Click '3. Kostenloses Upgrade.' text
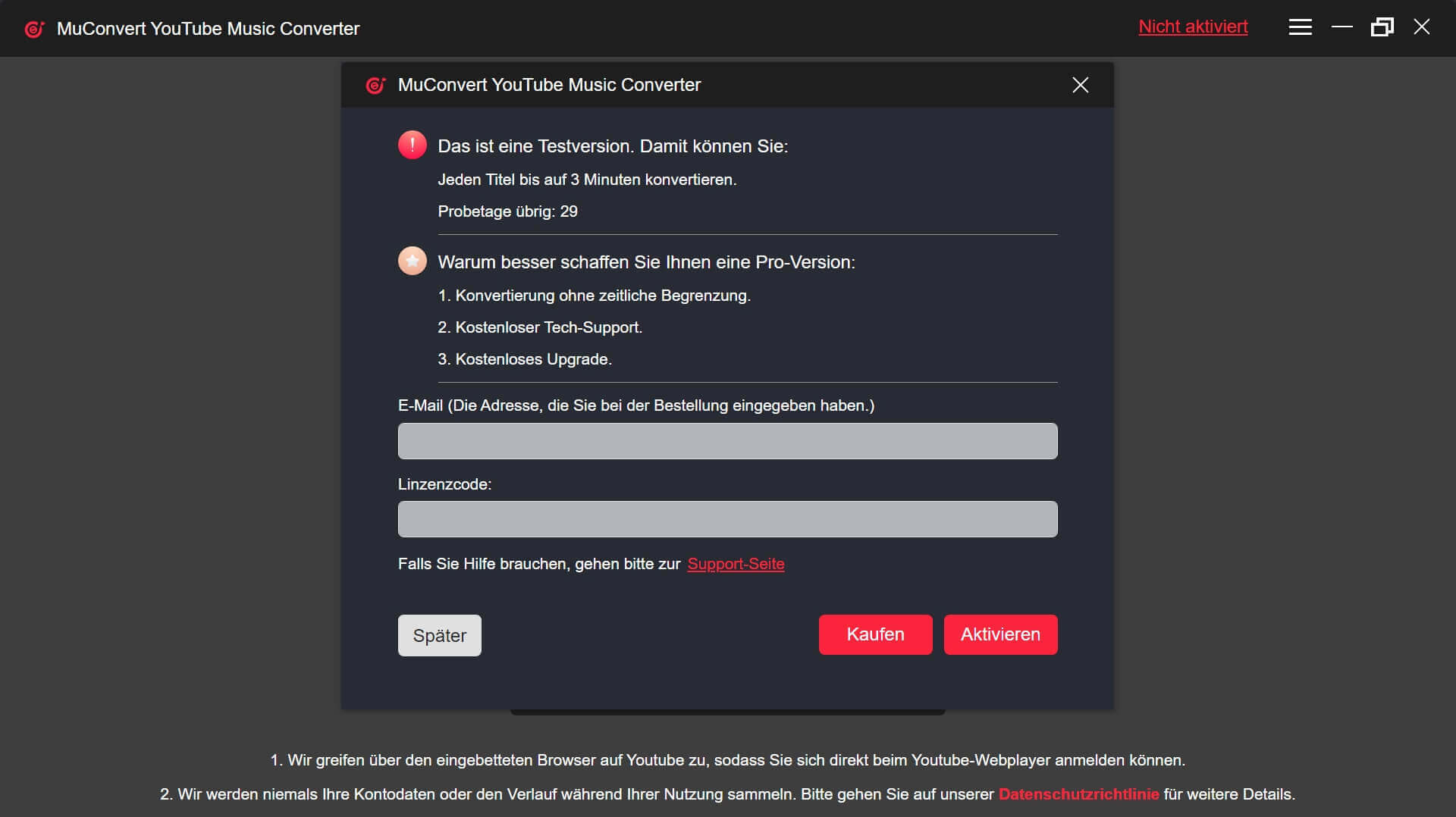The height and width of the screenshot is (817, 1456). click(525, 359)
